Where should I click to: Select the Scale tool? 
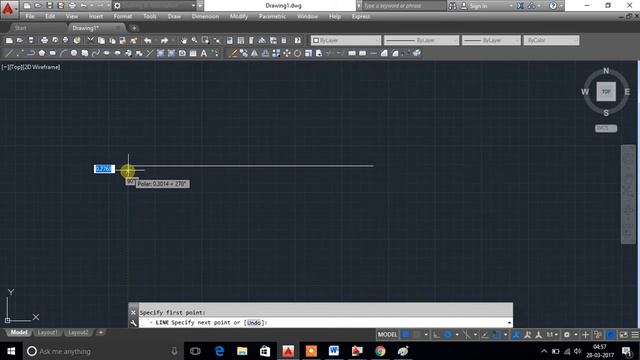(x=309, y=53)
